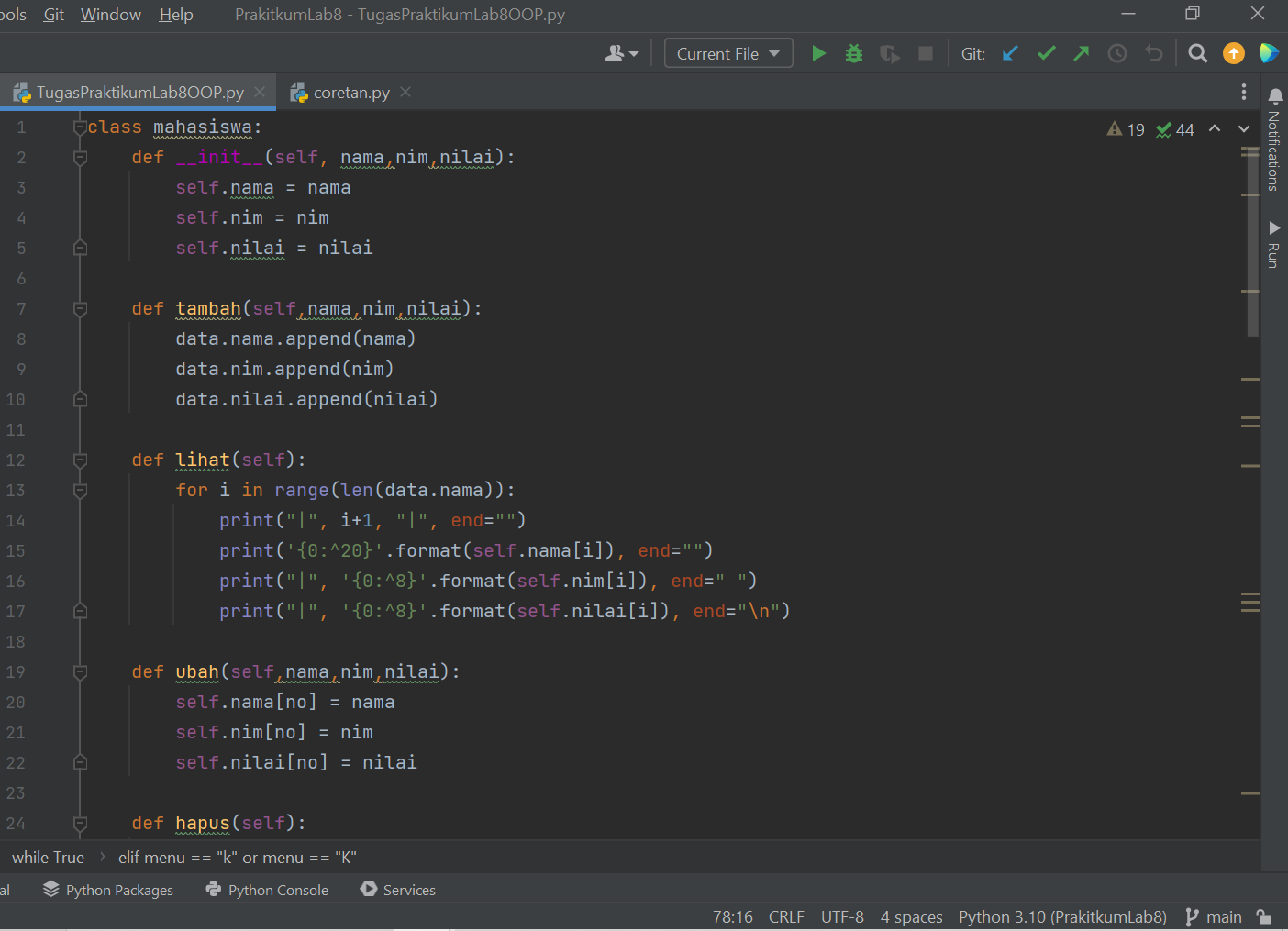The image size is (1288, 931).
Task: Collapse the hapus method fold marker
Action: point(80,824)
